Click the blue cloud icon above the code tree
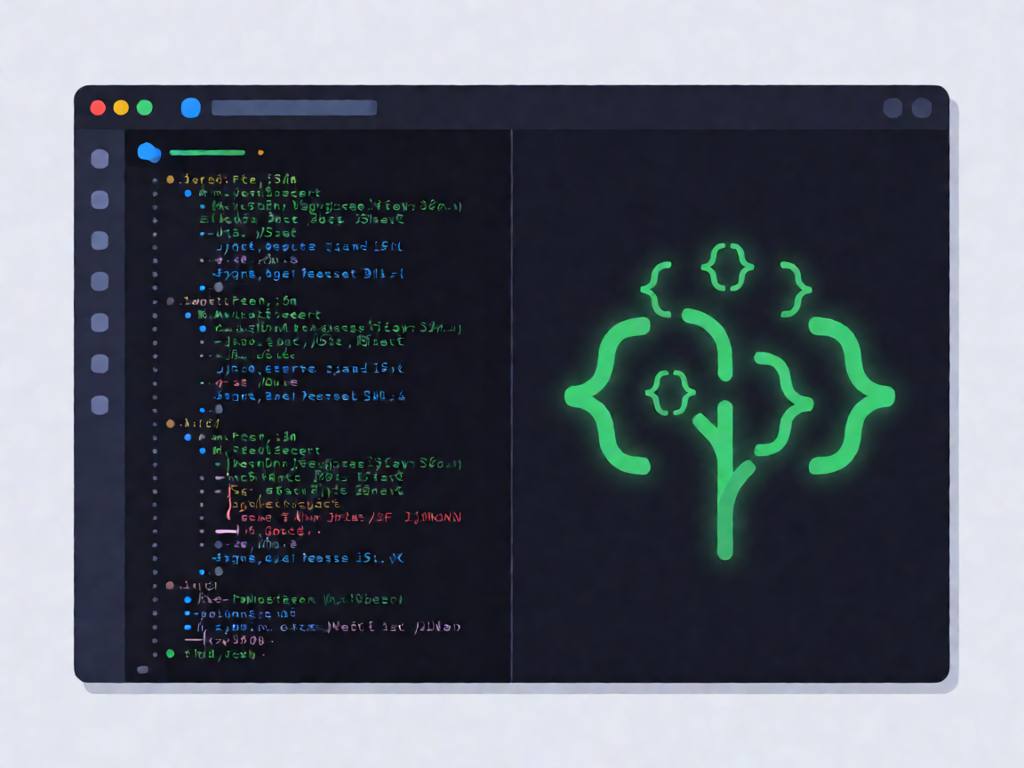This screenshot has width=1024, height=768. click(x=150, y=152)
